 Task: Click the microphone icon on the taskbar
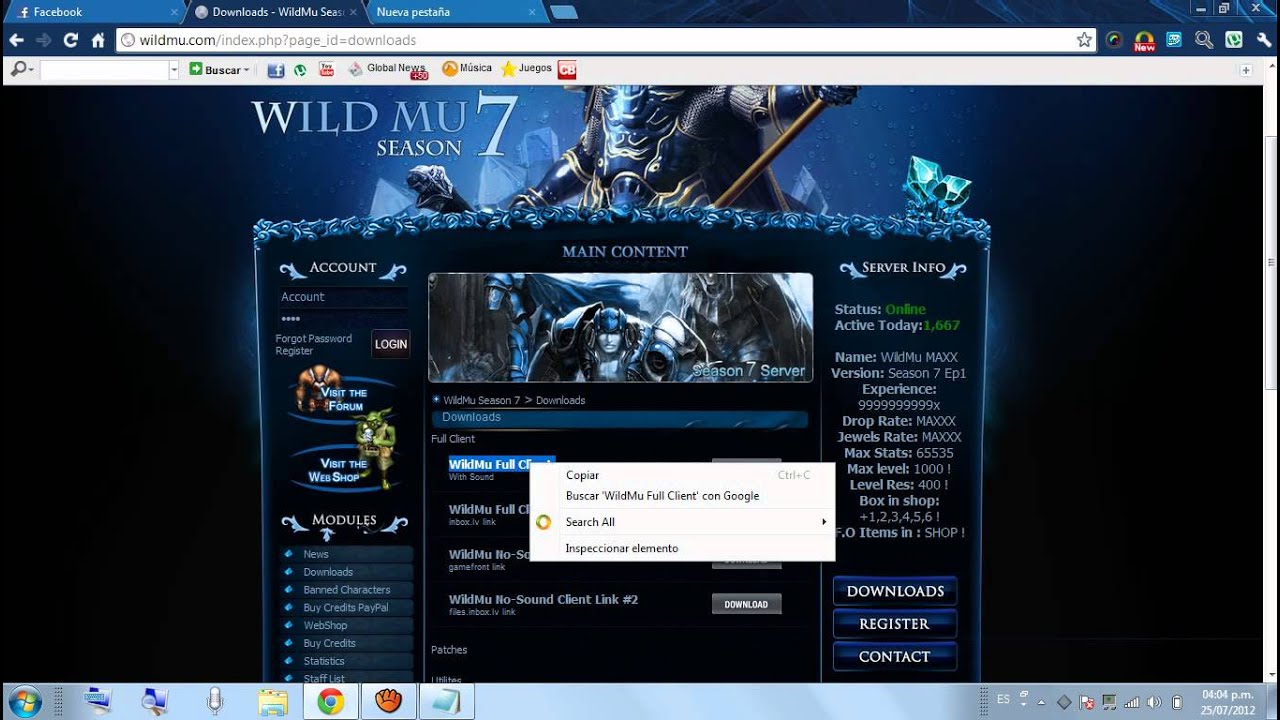[x=215, y=701]
